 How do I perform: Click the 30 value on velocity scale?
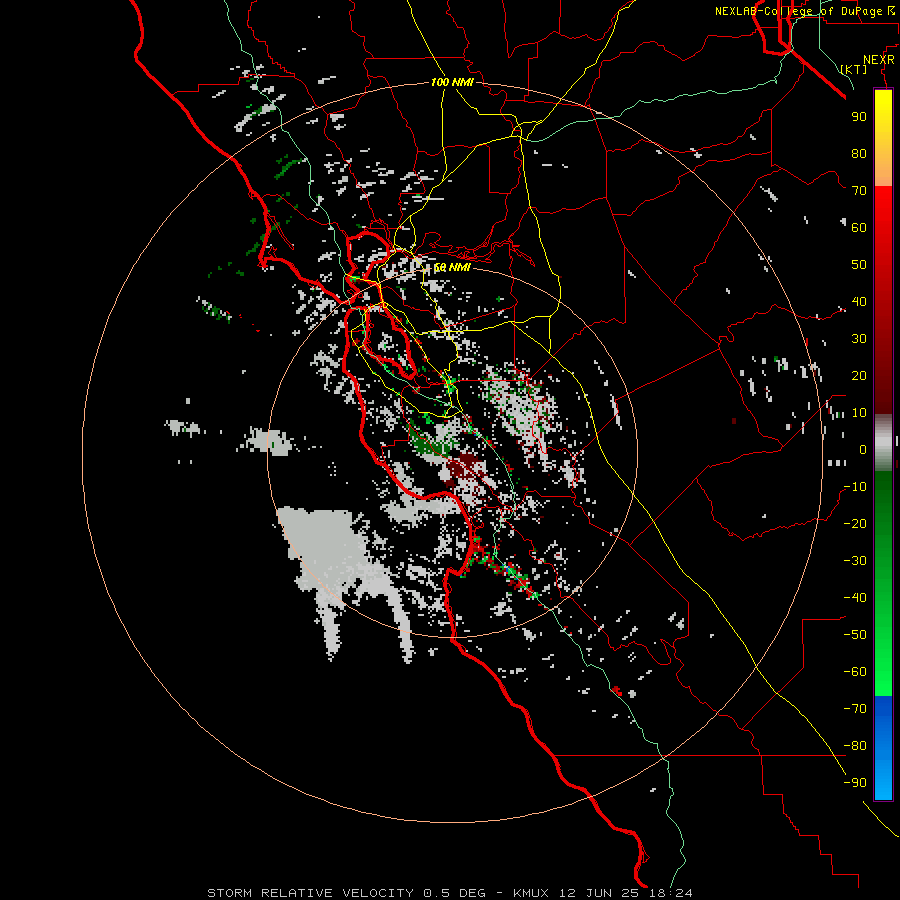point(859,339)
